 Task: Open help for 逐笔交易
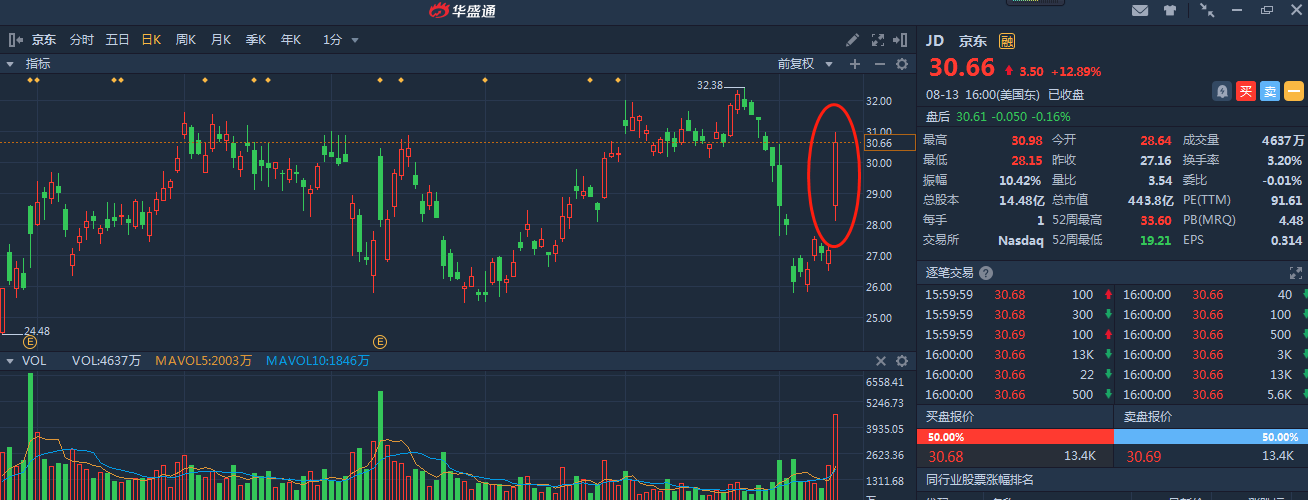pos(986,273)
